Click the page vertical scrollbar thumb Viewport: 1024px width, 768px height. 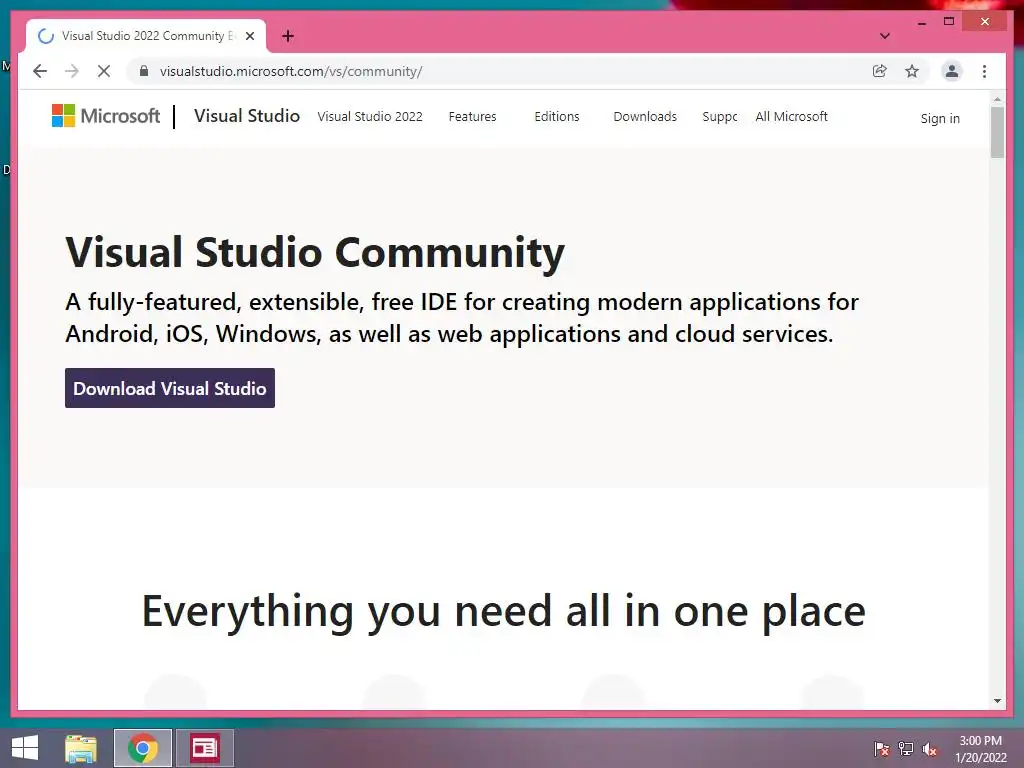(x=997, y=132)
